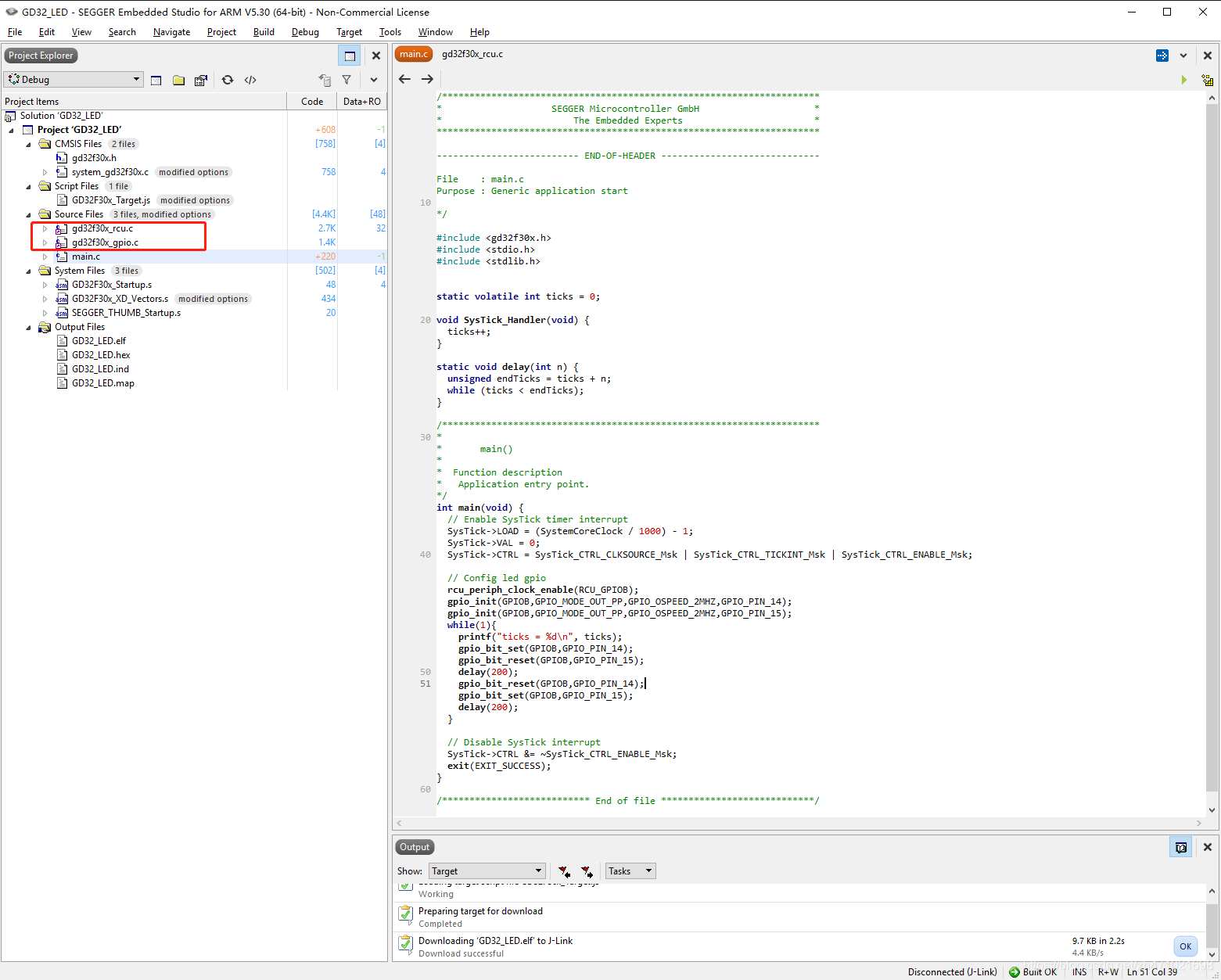Collapse the Source Files folder
Viewport: 1221px width, 980px height.
coord(28,214)
